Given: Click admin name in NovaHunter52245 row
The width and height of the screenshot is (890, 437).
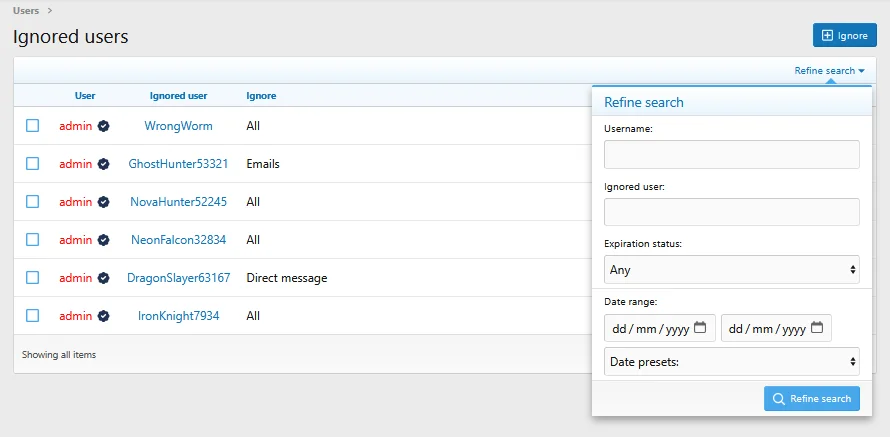Looking at the screenshot, I should click(75, 202).
